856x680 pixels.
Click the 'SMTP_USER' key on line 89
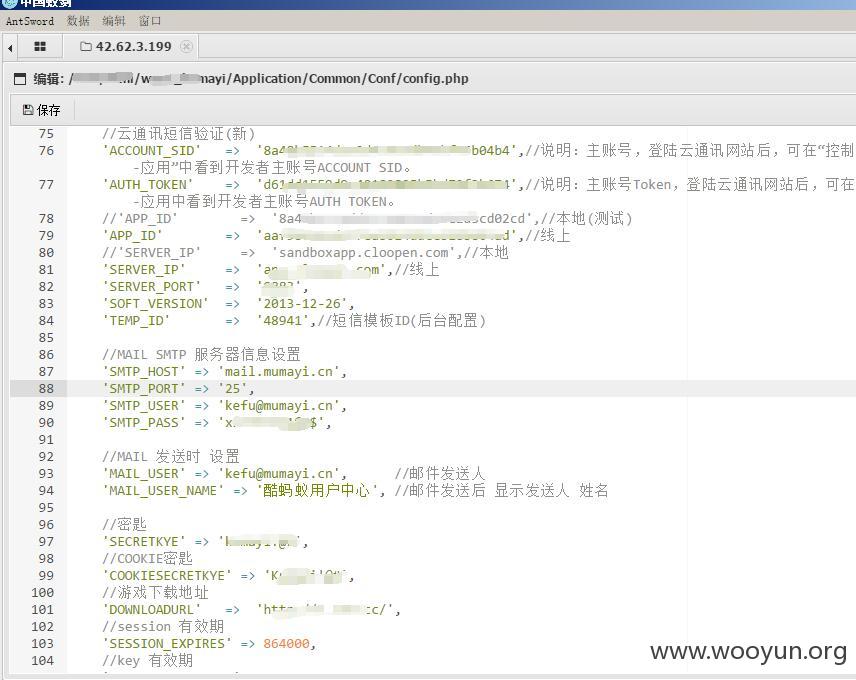tap(144, 405)
